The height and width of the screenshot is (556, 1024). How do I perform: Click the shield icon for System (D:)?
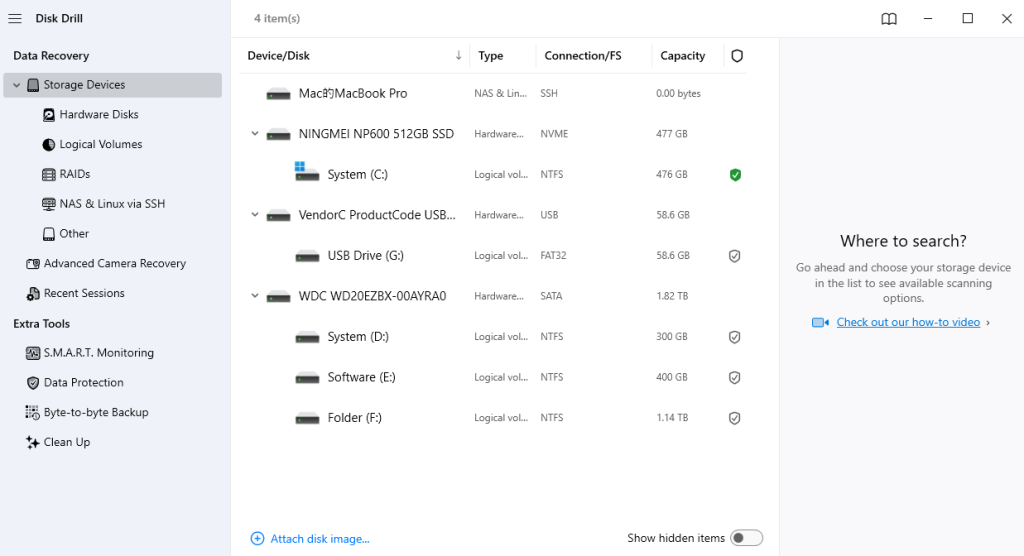click(735, 337)
